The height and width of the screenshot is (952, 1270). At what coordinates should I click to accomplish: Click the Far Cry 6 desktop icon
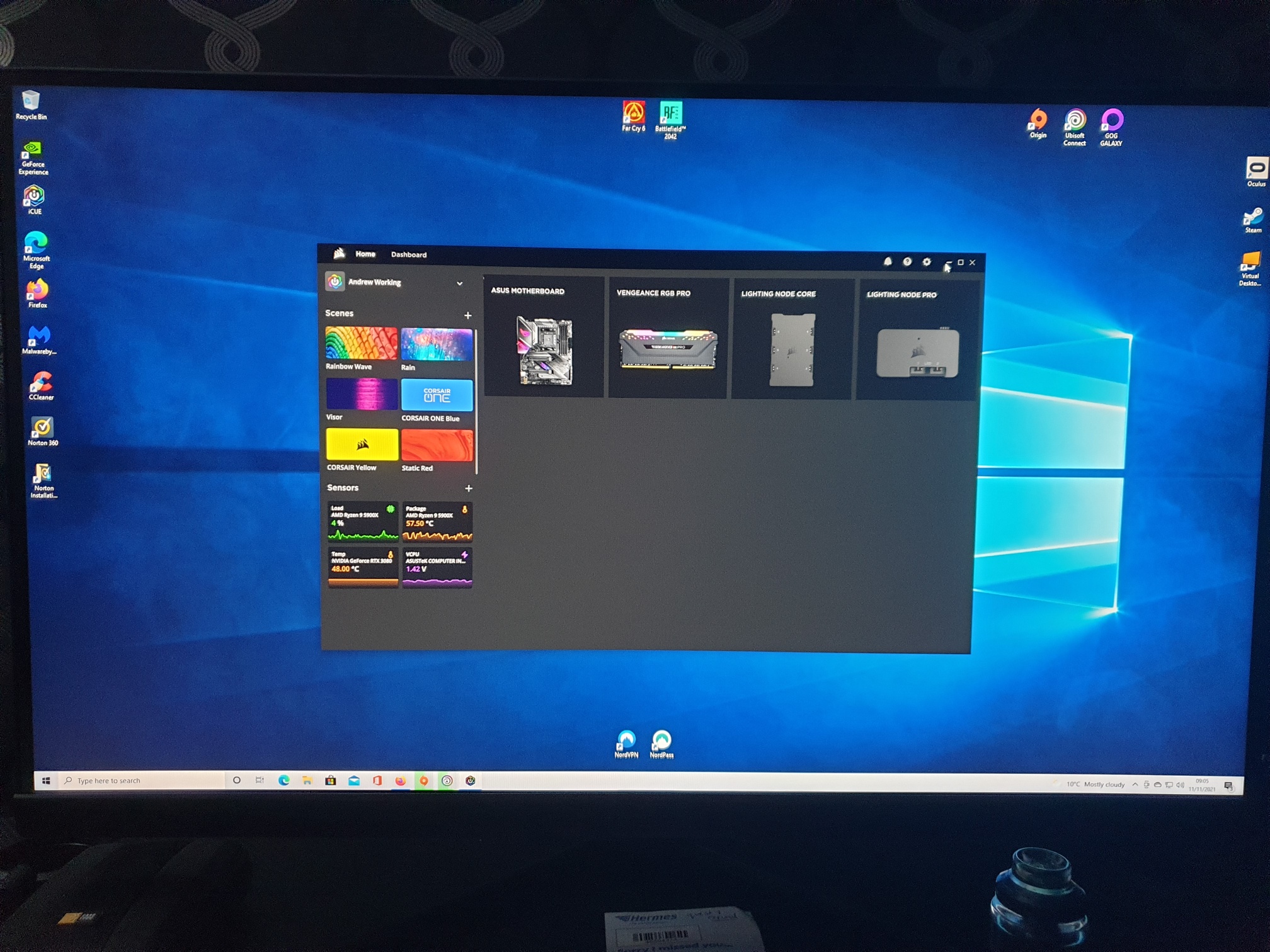coord(634,116)
